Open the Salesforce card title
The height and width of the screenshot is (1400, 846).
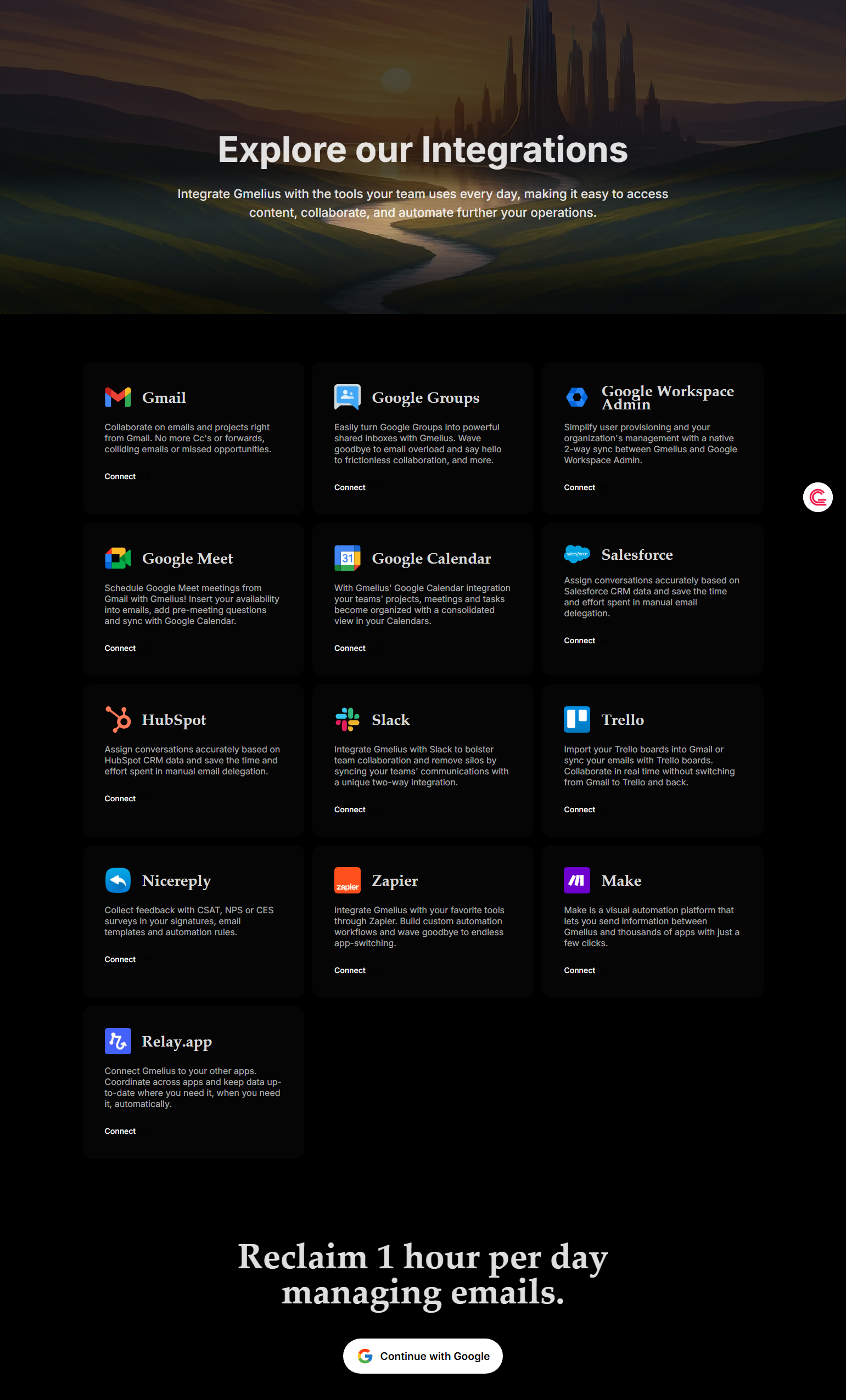pyautogui.click(x=637, y=554)
